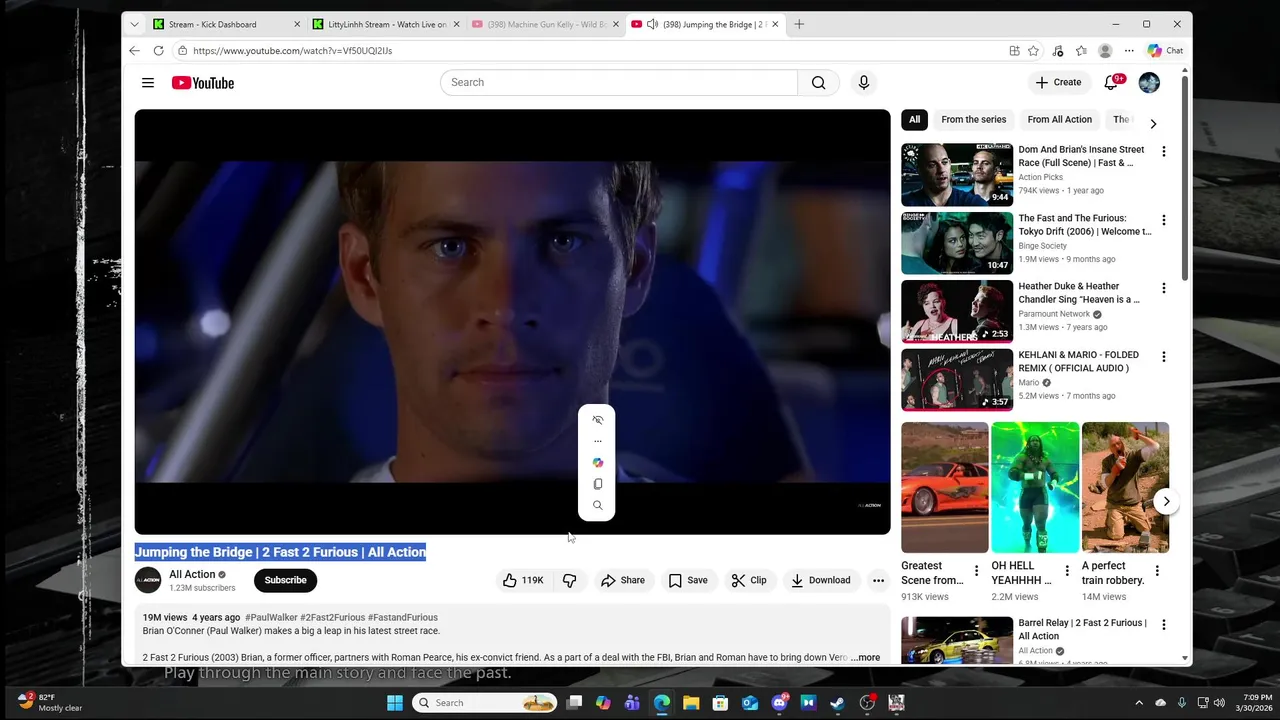1280x720 pixels.
Task: Close the Stream - Kick Dashboard tab
Action: 297,24
